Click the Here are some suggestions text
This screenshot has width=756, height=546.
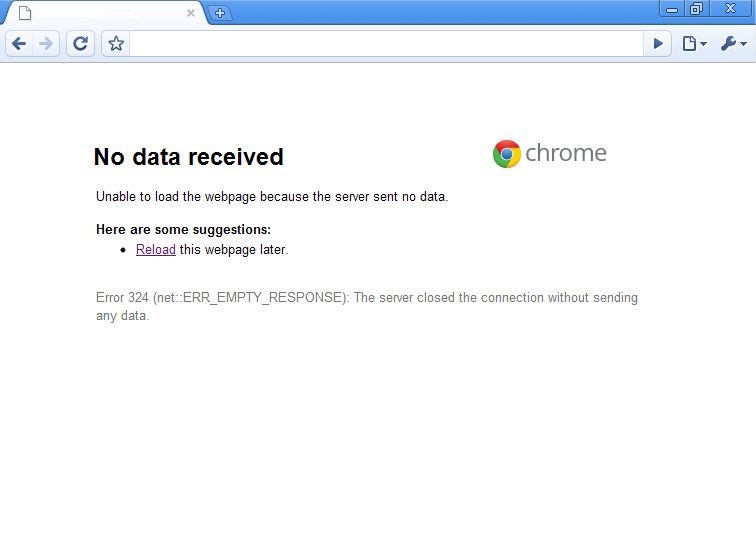(183, 230)
